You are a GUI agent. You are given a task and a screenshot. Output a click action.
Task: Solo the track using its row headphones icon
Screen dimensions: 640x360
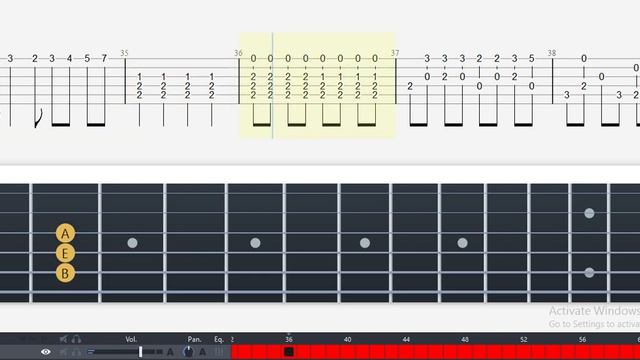76,352
